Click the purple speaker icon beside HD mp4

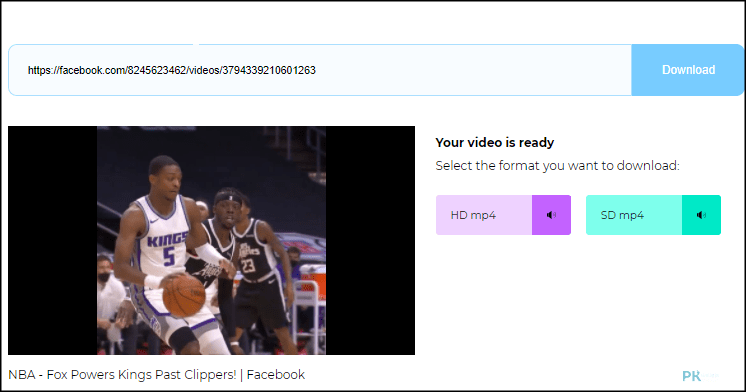point(551,215)
